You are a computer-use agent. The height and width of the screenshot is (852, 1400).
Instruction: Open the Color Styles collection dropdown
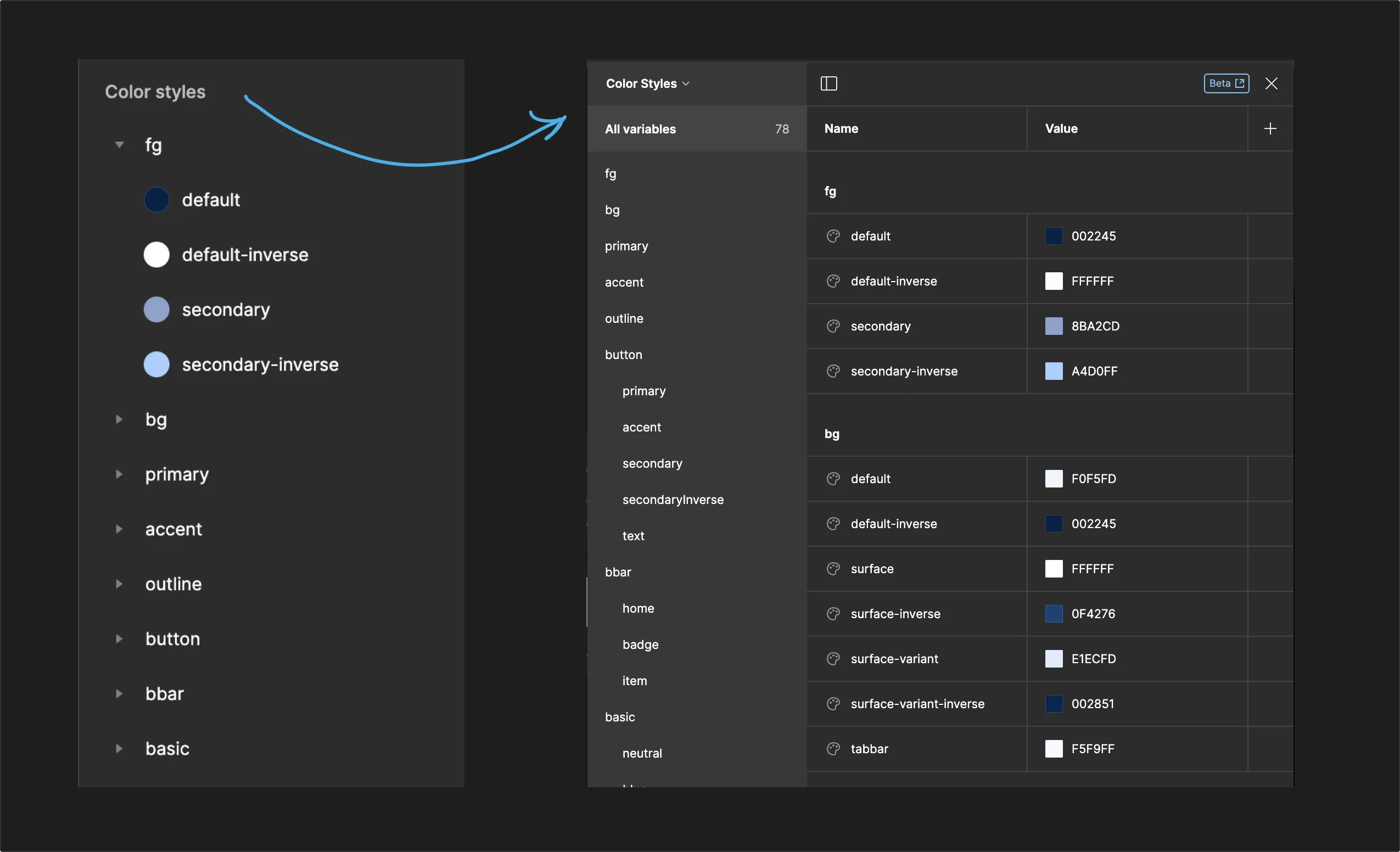pos(647,83)
